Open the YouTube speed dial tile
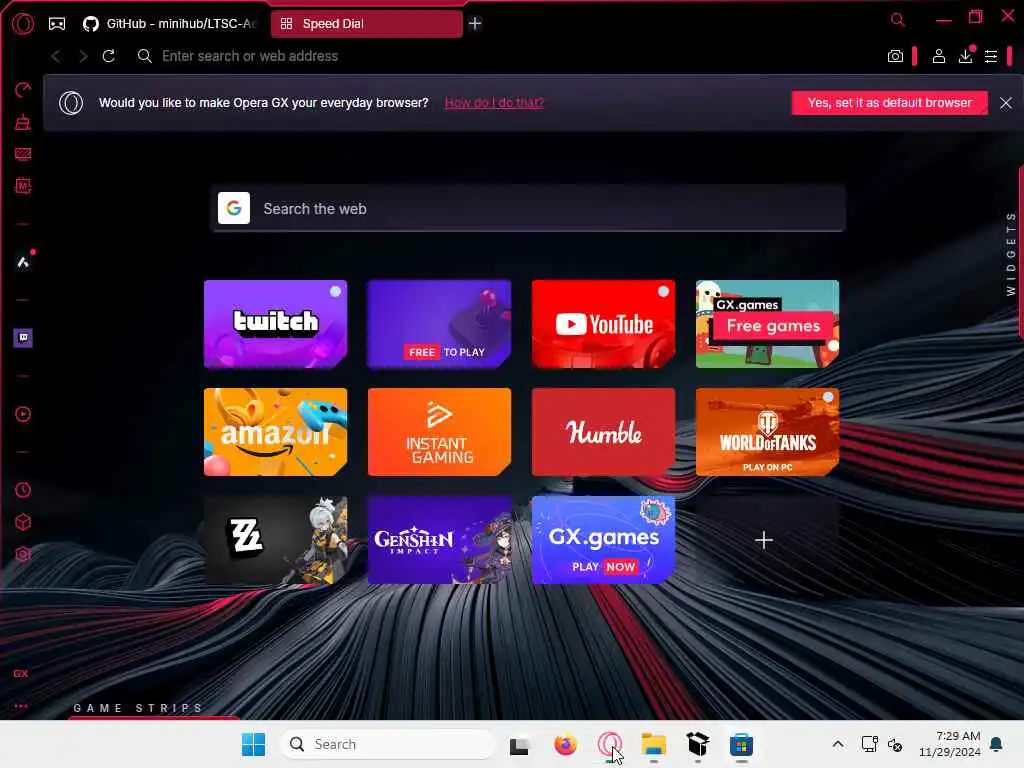 click(x=603, y=324)
